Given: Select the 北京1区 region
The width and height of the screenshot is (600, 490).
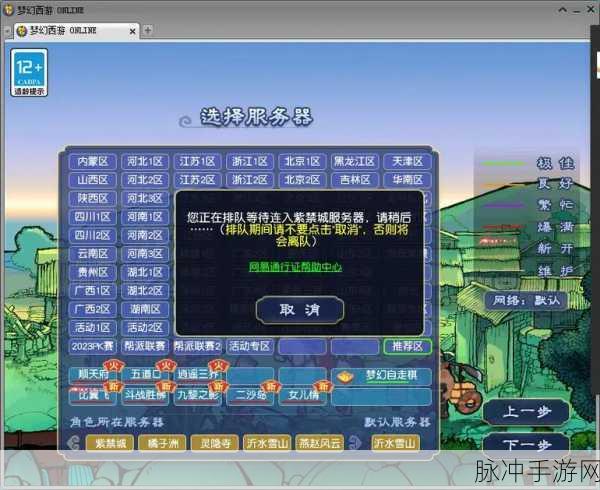Looking at the screenshot, I should tap(302, 161).
